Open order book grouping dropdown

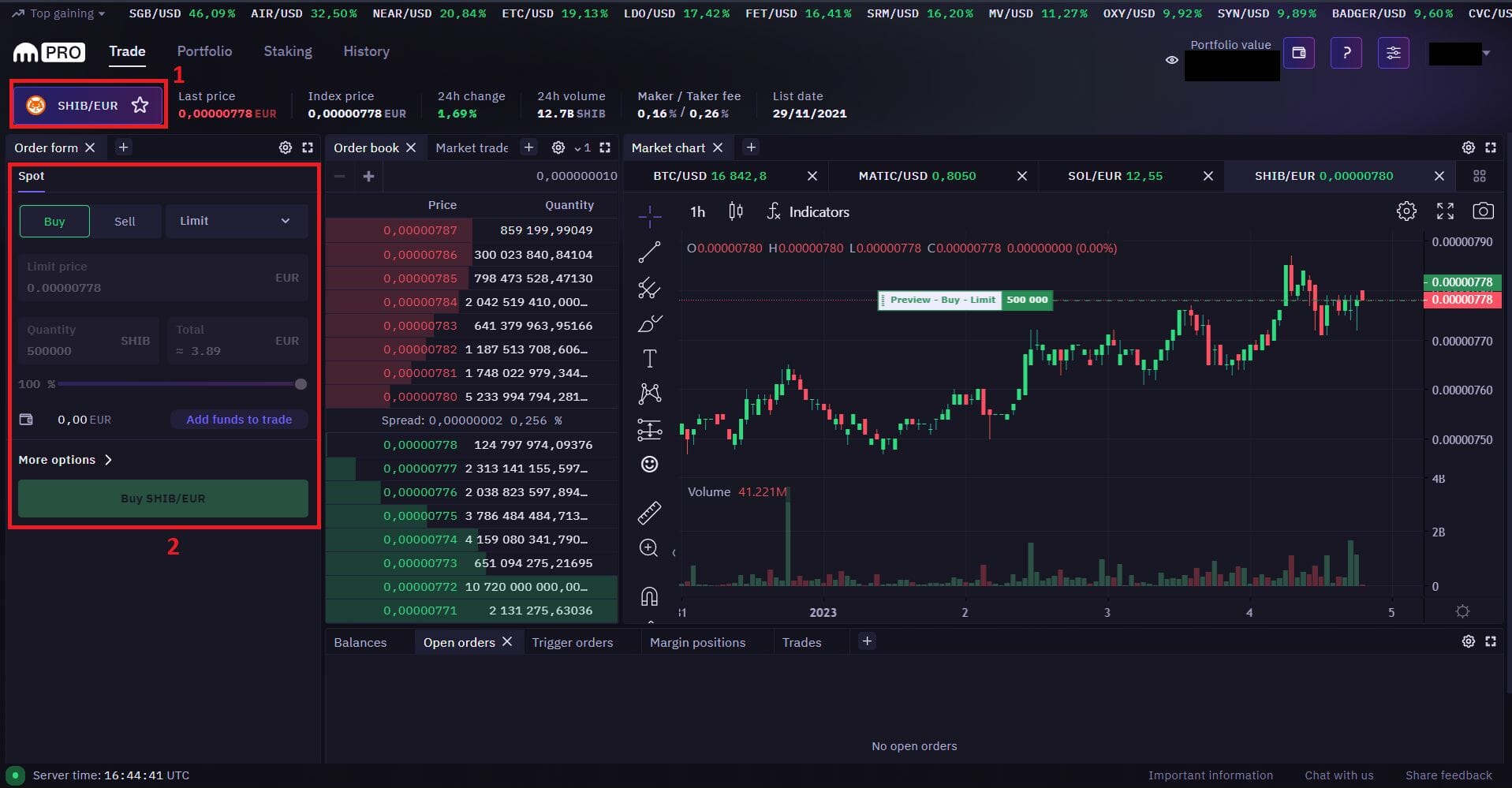pyautogui.click(x=583, y=148)
